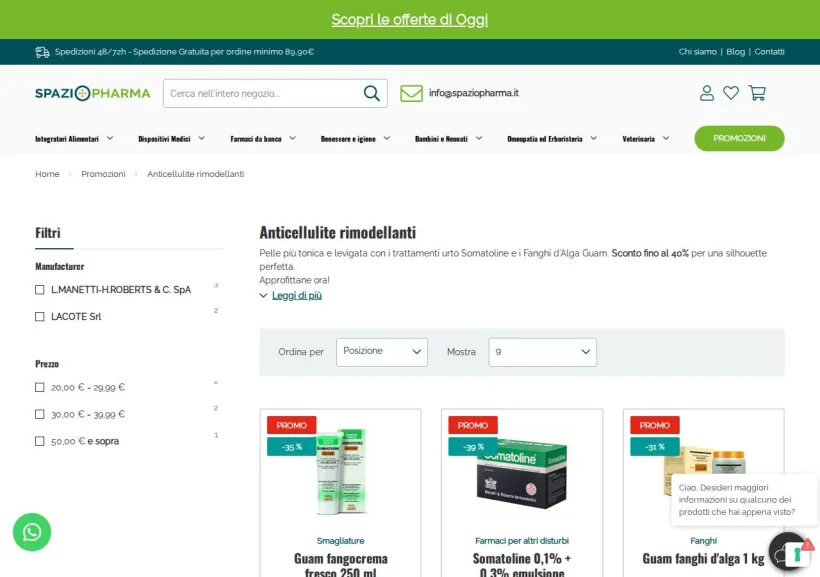Click Farmaci per altri disturbi category label
This screenshot has height=577, width=820.
point(521,540)
